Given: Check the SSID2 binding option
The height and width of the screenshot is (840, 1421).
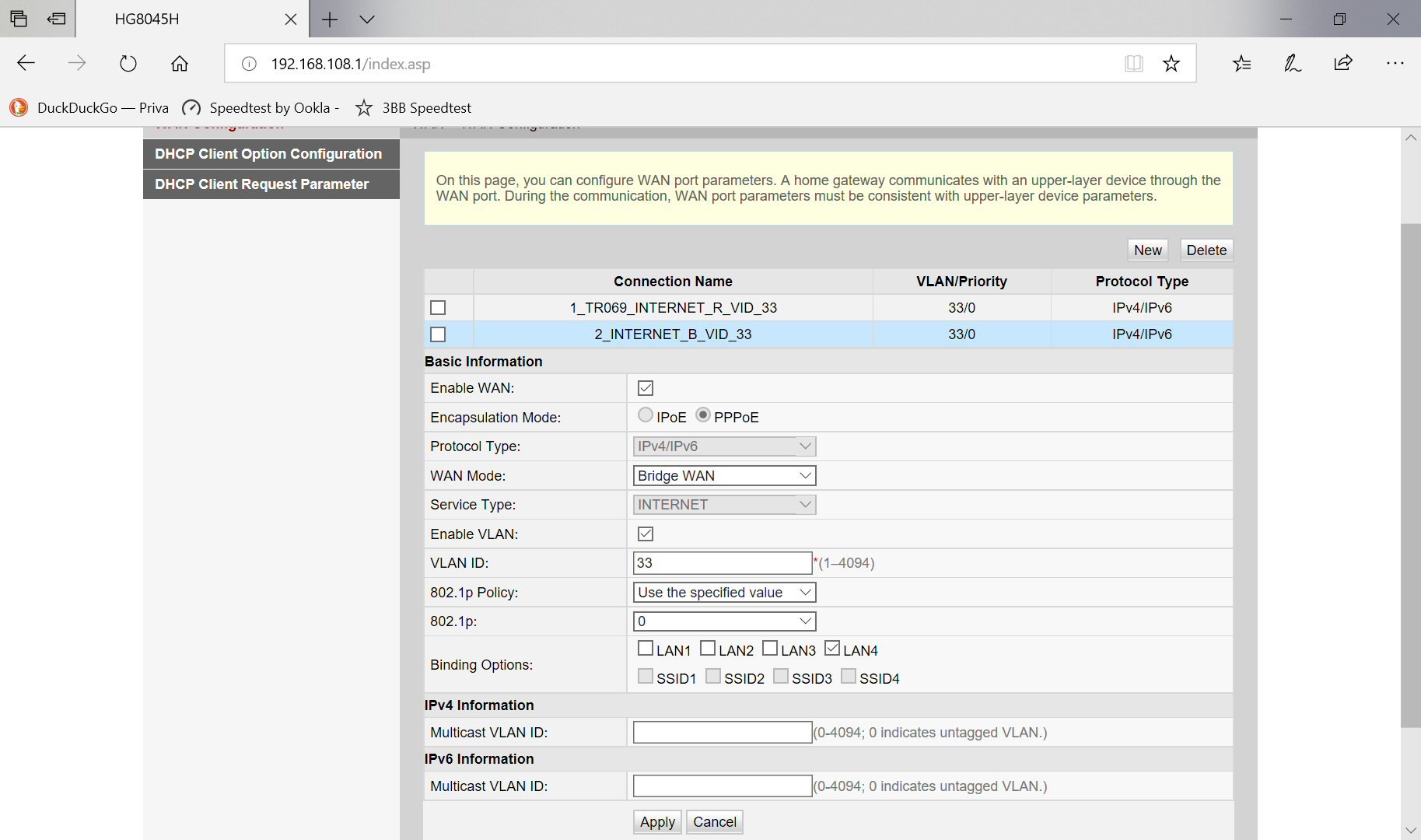Looking at the screenshot, I should 713,677.
